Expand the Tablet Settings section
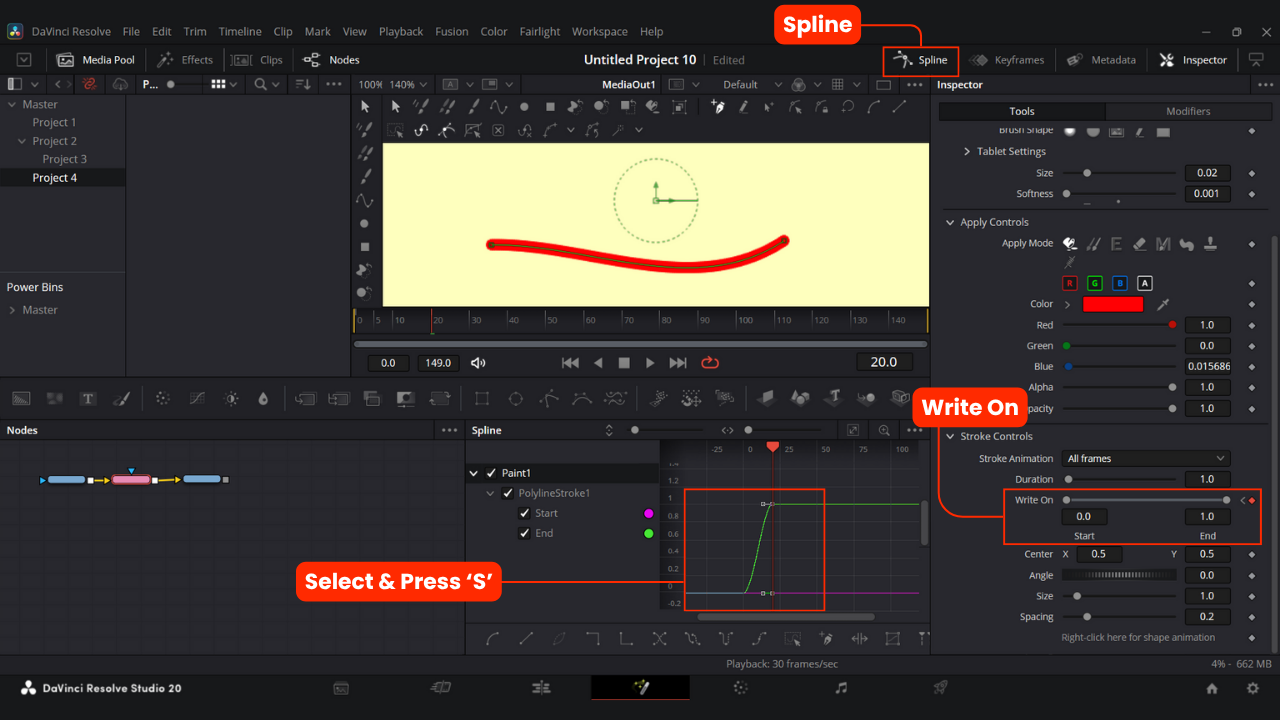This screenshot has height=720, width=1280. [967, 152]
